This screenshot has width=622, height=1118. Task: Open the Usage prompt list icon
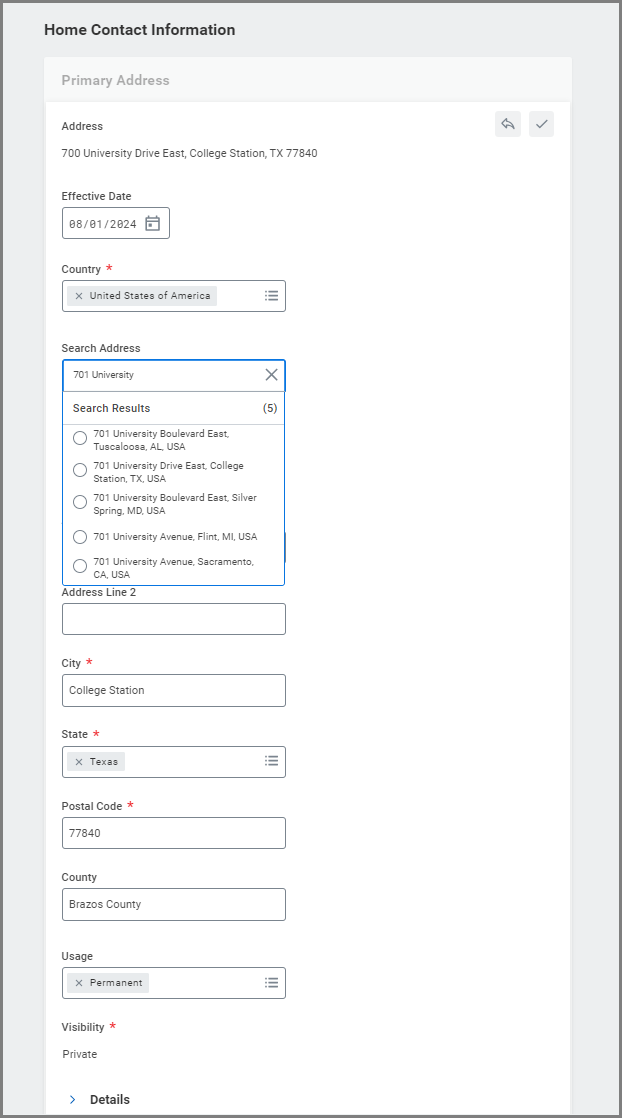pos(271,983)
